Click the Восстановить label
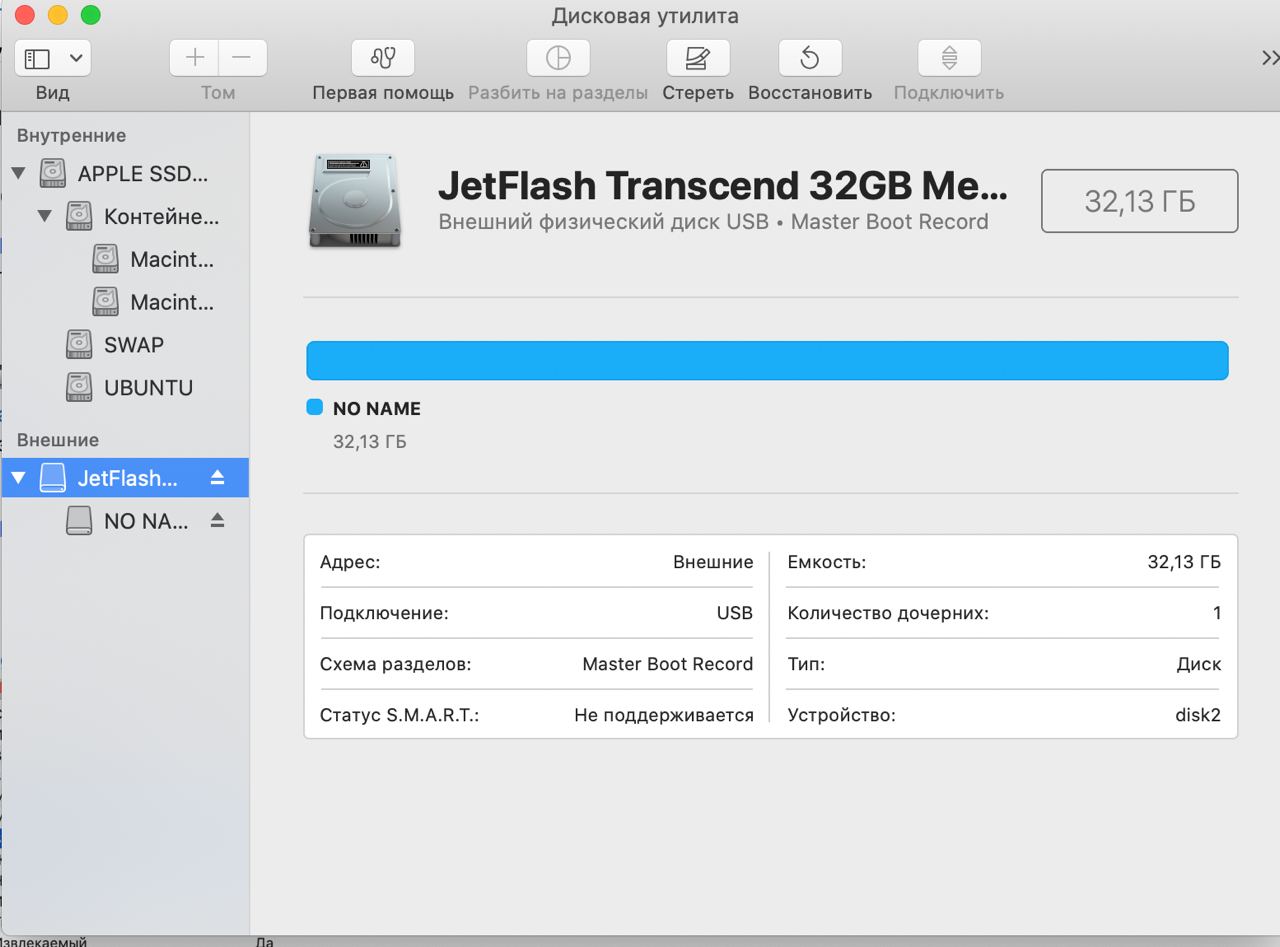 tap(810, 93)
